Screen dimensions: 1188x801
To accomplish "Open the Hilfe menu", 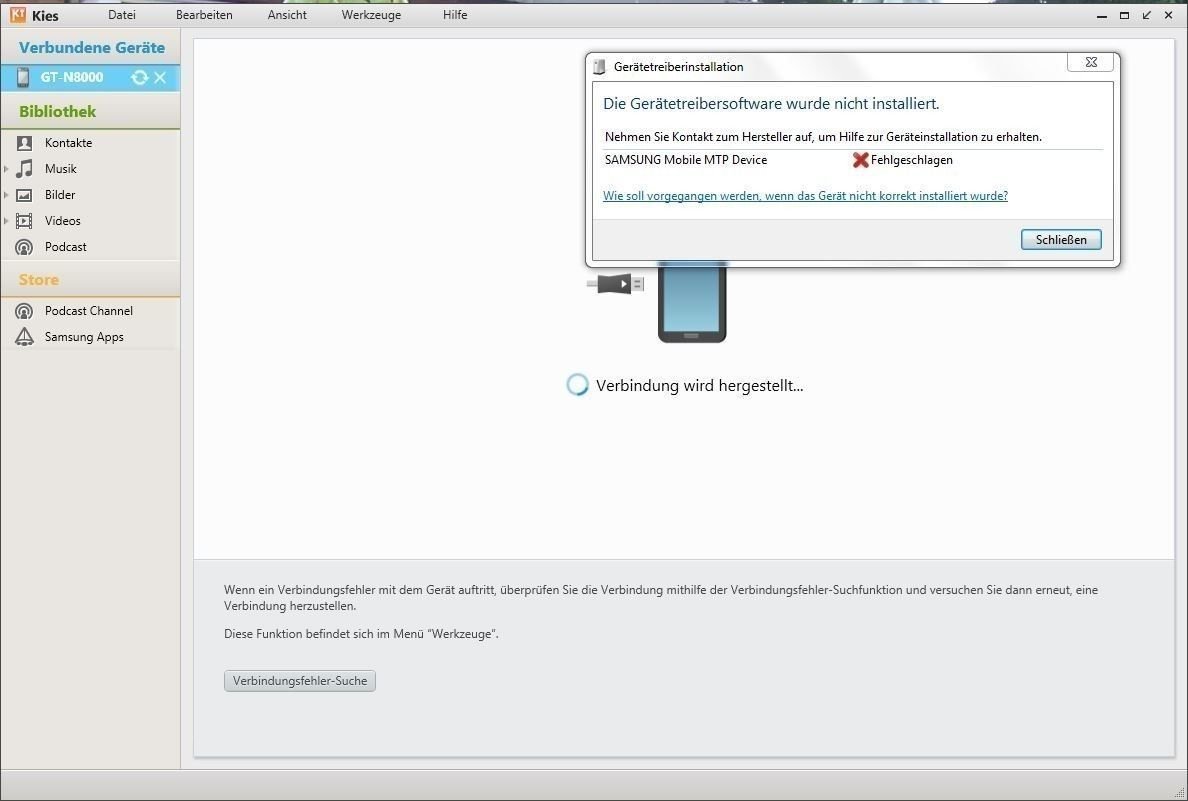I will (x=455, y=15).
